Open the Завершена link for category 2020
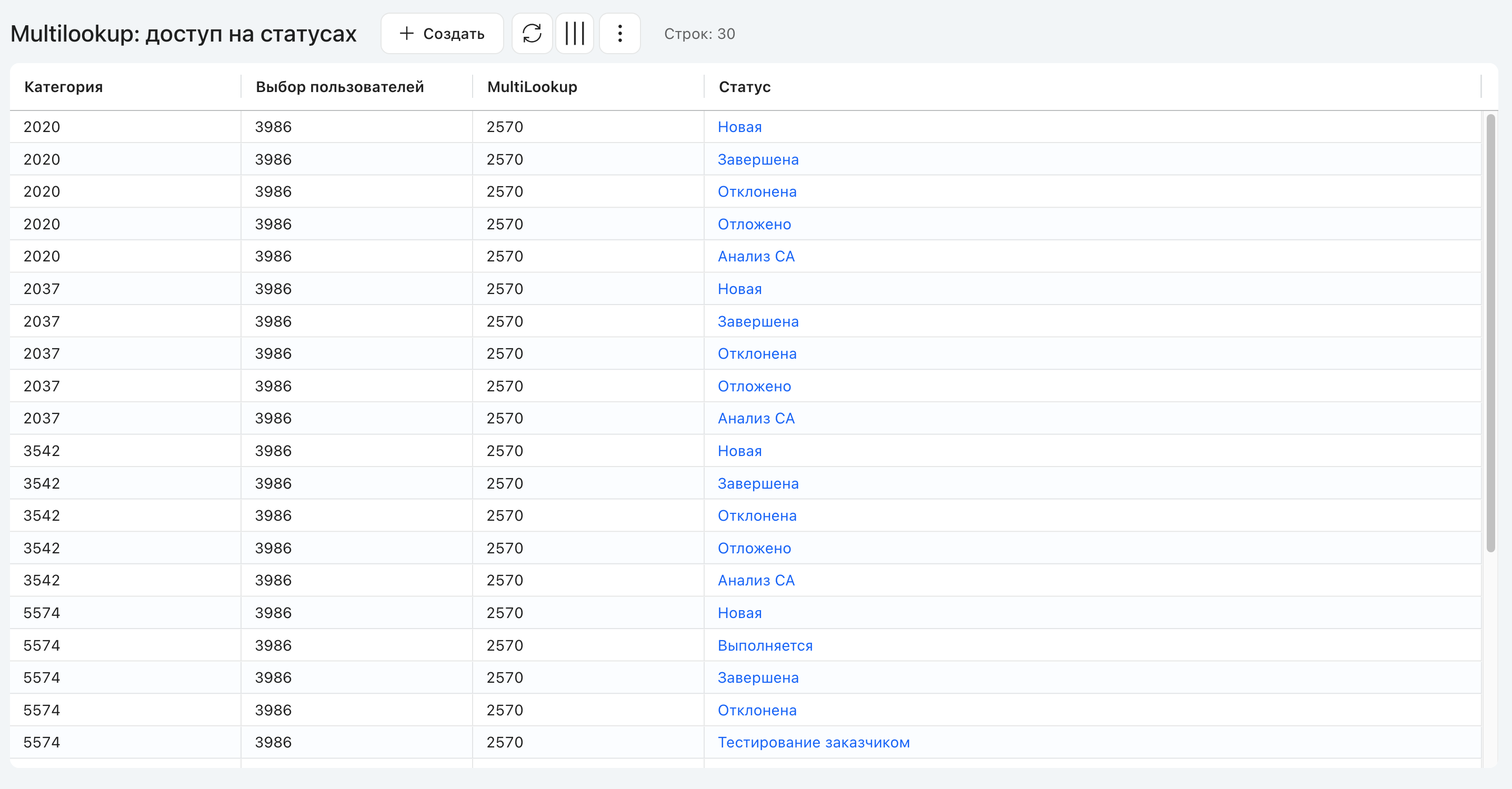Viewport: 1512px width, 789px height. (758, 159)
